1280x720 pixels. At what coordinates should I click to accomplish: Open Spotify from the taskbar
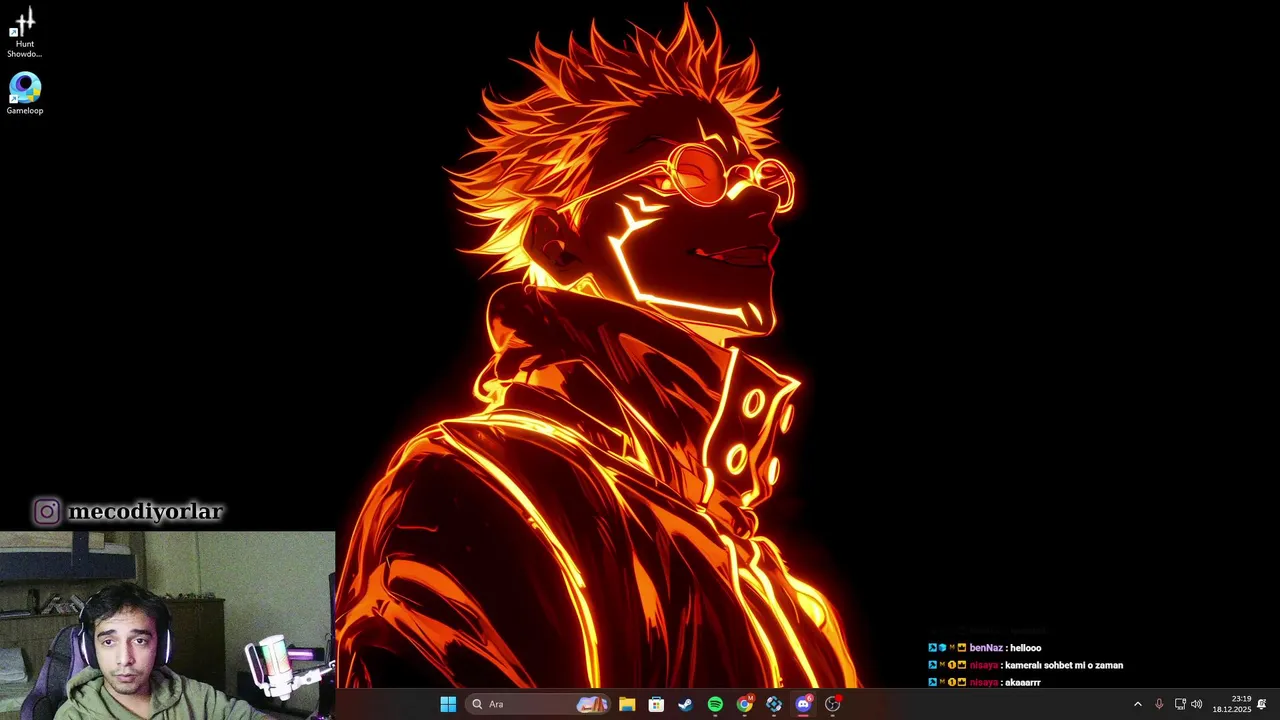tap(715, 704)
